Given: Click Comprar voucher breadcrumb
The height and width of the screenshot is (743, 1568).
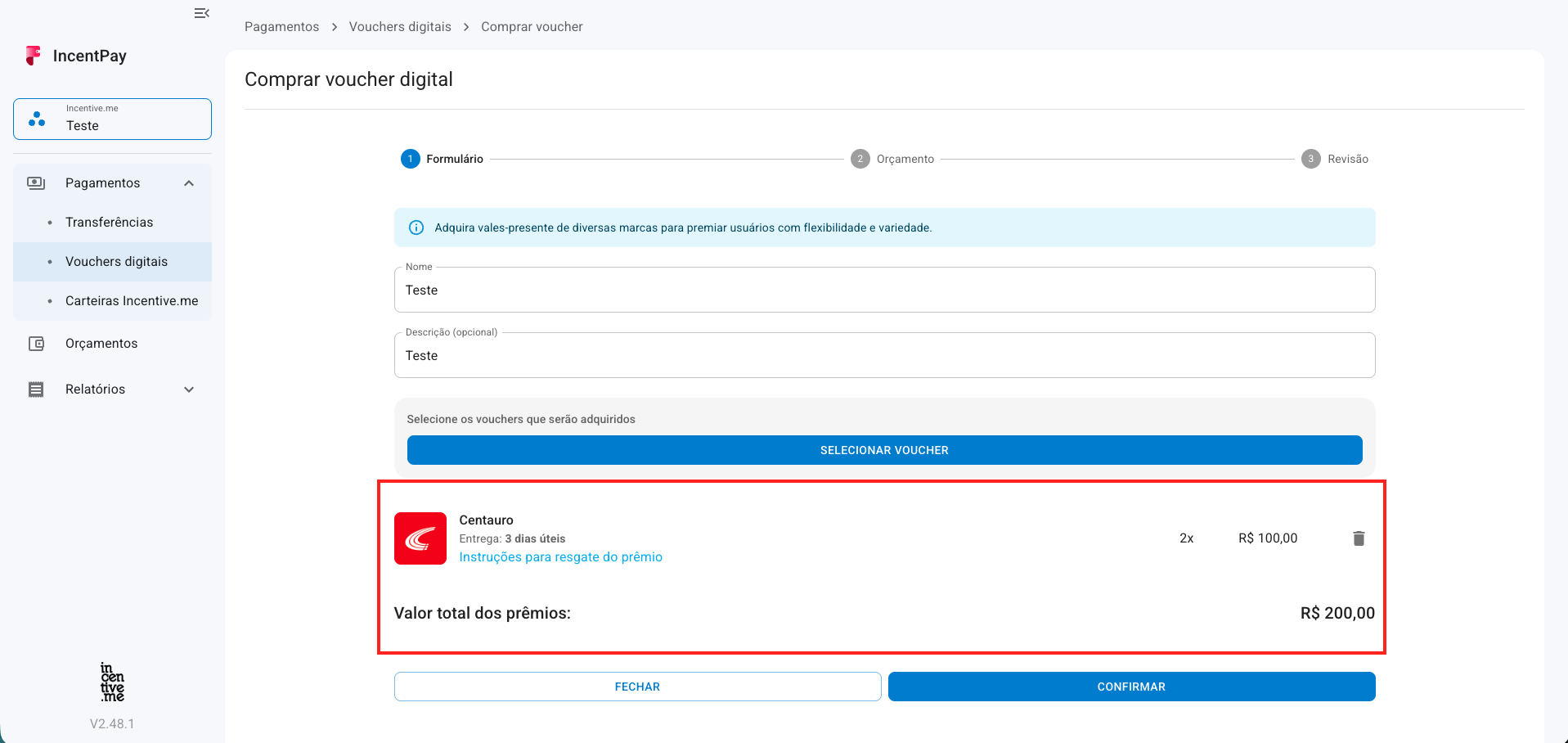Looking at the screenshot, I should click(x=532, y=27).
